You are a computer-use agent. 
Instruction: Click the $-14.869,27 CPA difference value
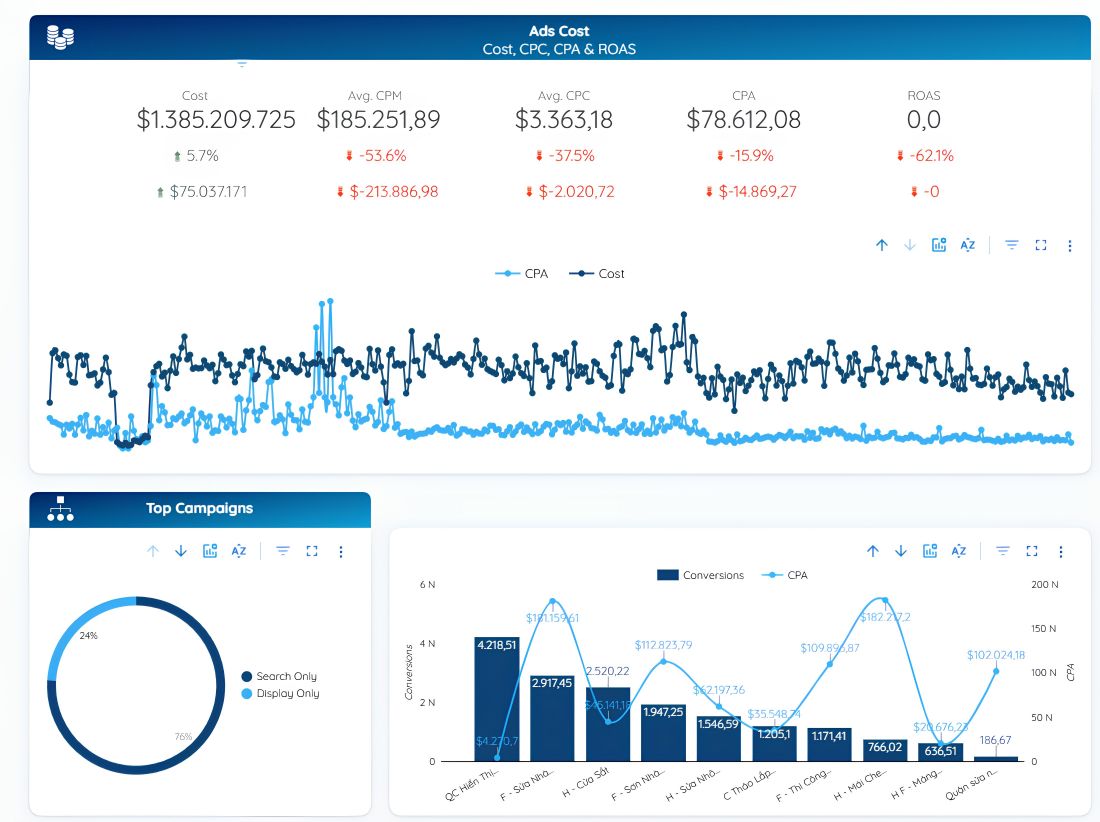(x=751, y=191)
